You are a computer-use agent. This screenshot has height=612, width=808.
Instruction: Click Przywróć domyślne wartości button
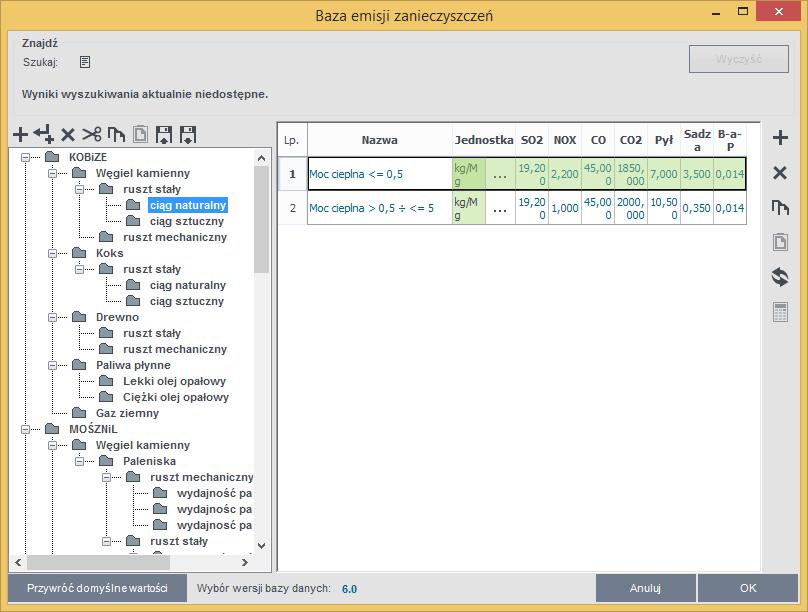(x=97, y=588)
